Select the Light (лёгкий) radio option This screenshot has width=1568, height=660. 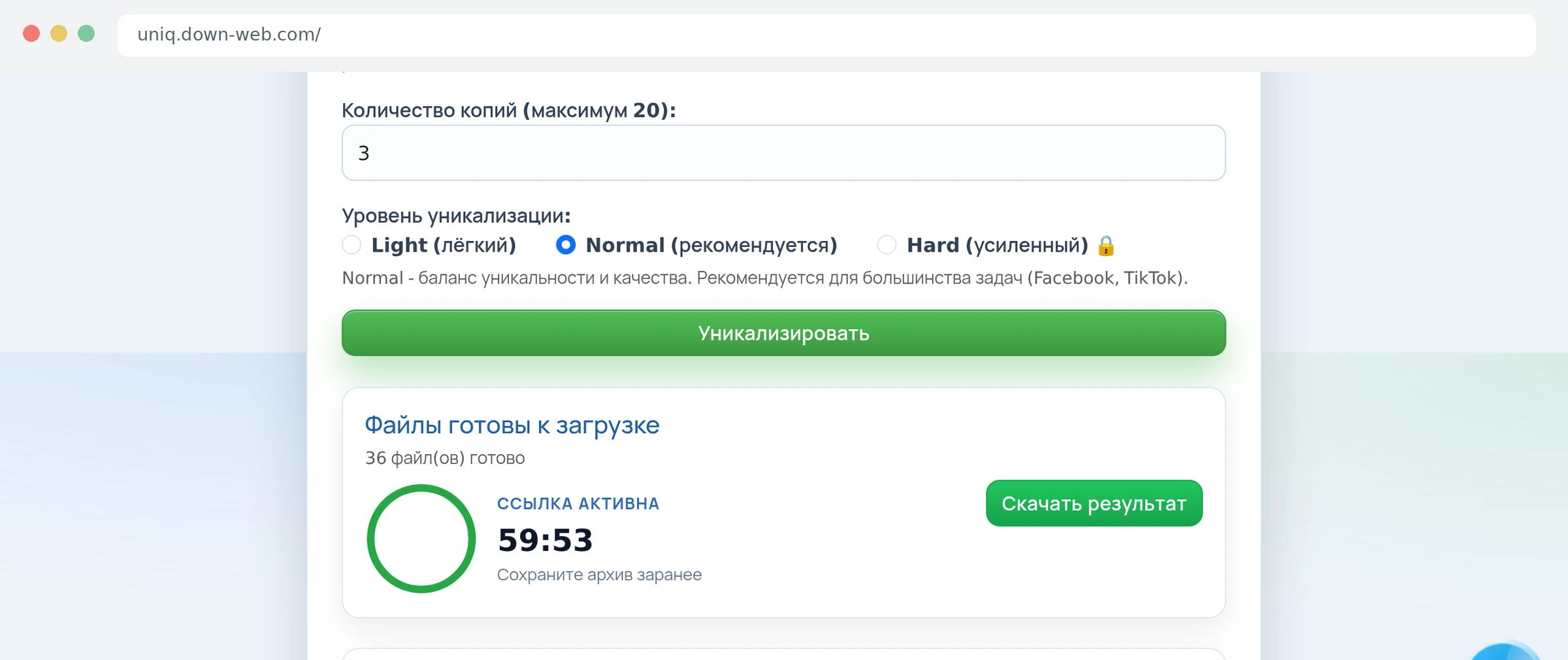click(x=351, y=245)
